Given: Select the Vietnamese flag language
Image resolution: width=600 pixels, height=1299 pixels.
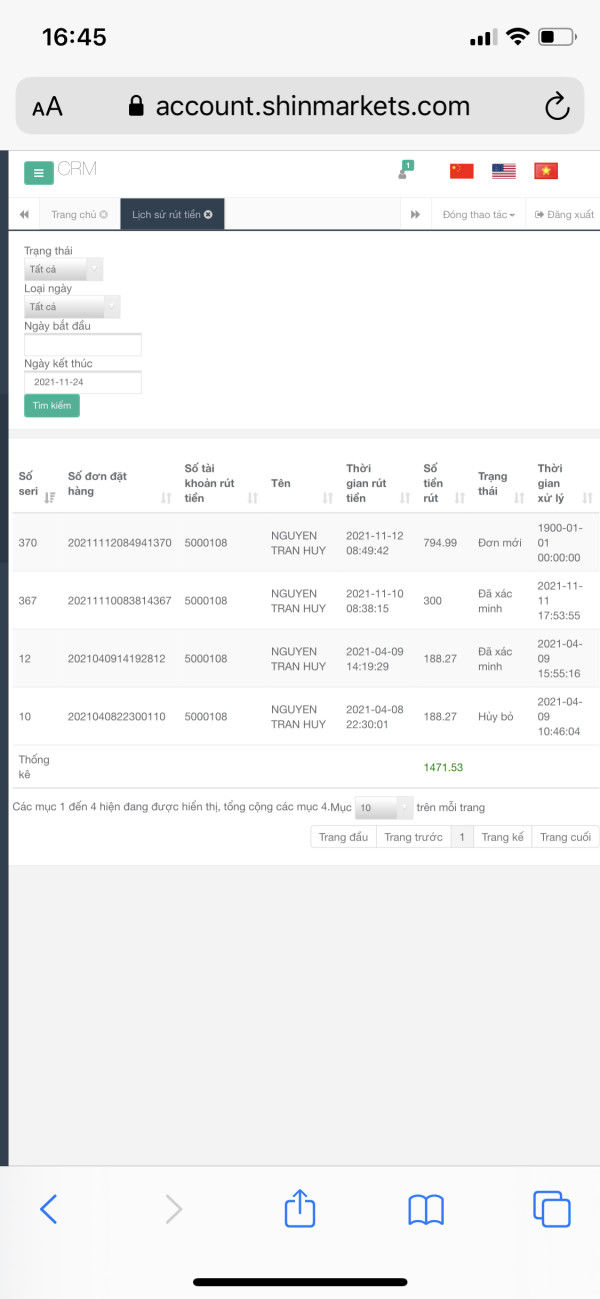Looking at the screenshot, I should [x=546, y=171].
